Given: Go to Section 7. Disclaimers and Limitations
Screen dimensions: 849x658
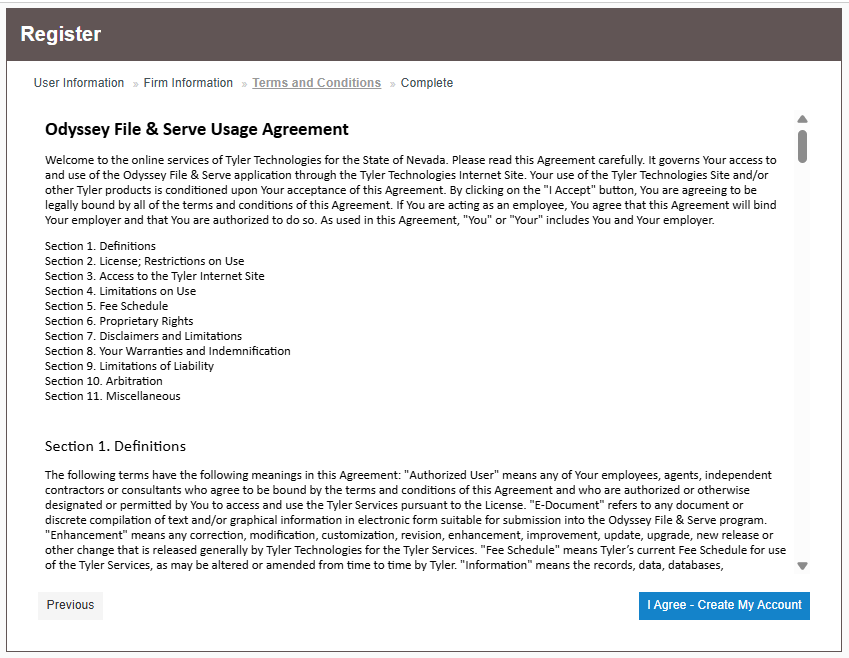Looking at the screenshot, I should (143, 336).
